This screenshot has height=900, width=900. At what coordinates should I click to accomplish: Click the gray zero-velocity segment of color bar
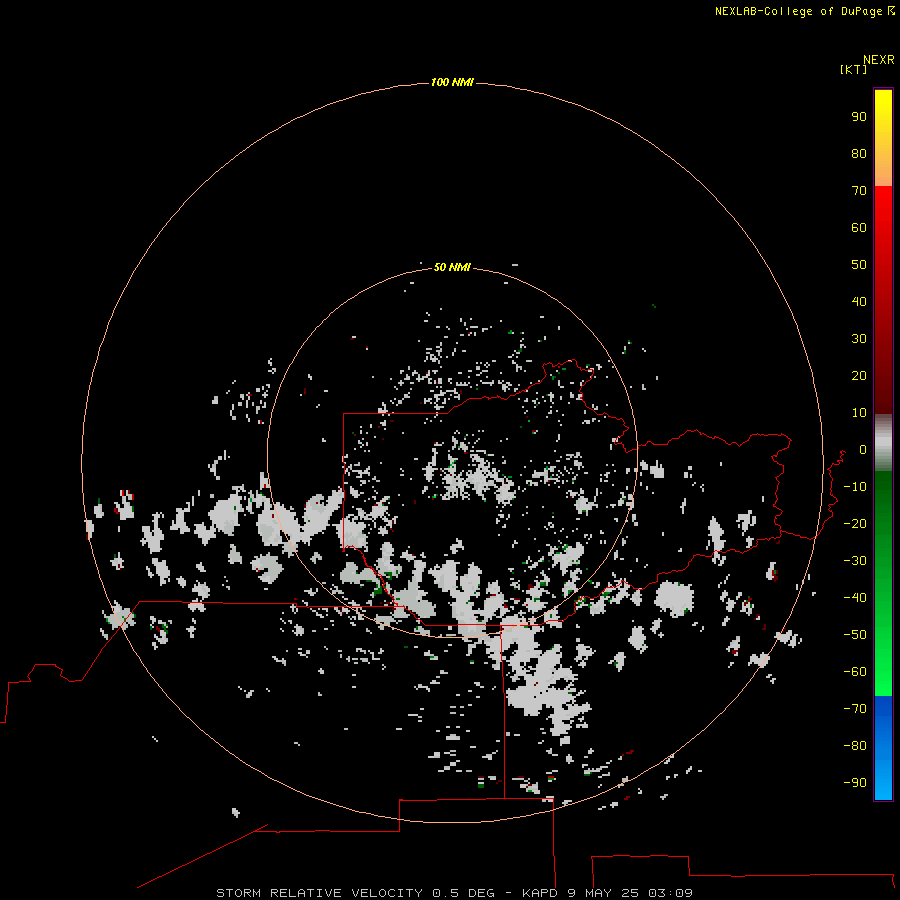(883, 442)
